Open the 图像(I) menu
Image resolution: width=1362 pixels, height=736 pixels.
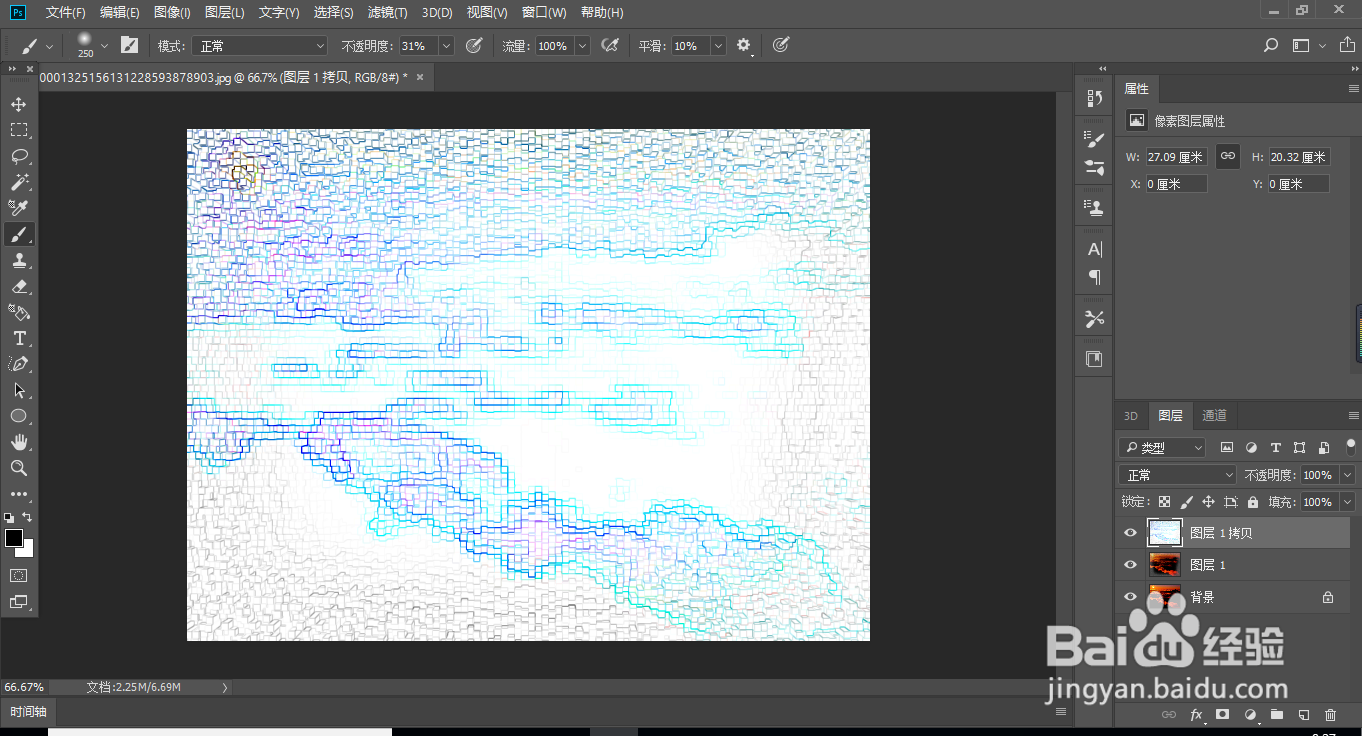click(x=172, y=12)
